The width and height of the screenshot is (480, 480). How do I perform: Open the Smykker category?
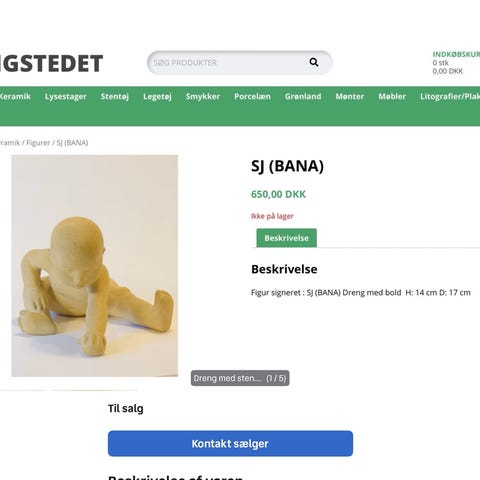[x=203, y=97]
